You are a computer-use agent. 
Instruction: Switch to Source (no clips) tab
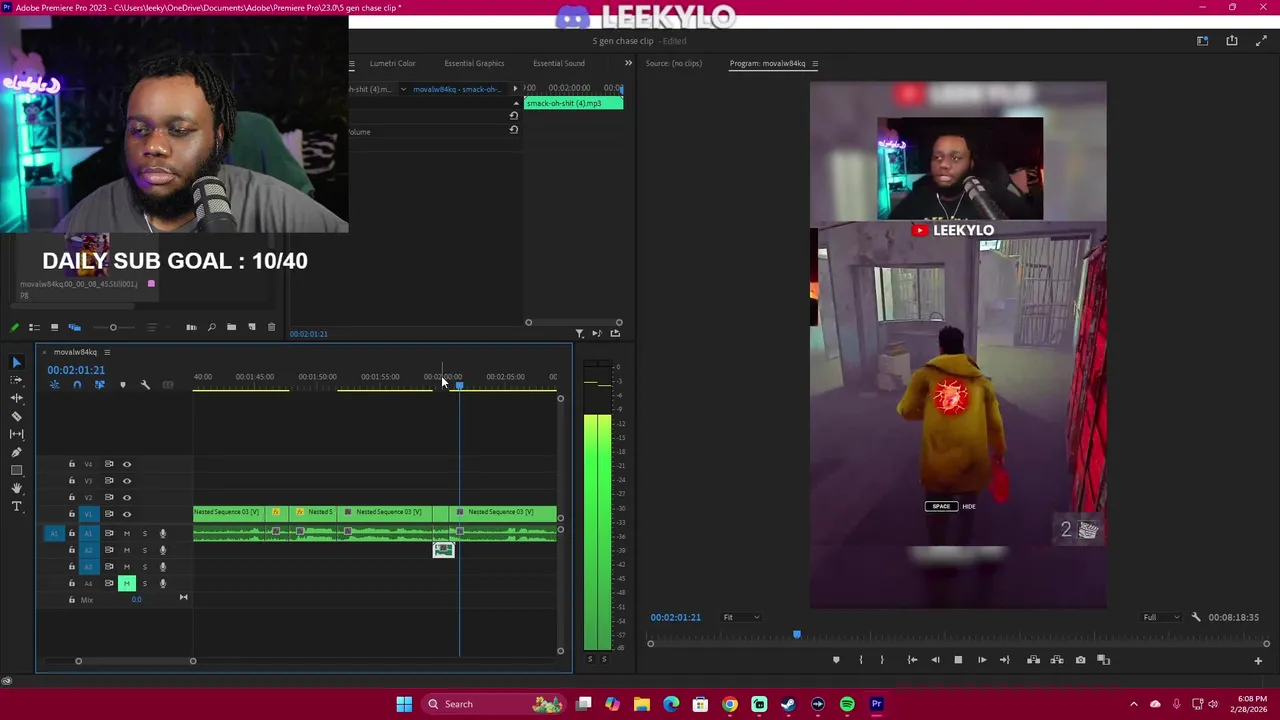point(673,63)
